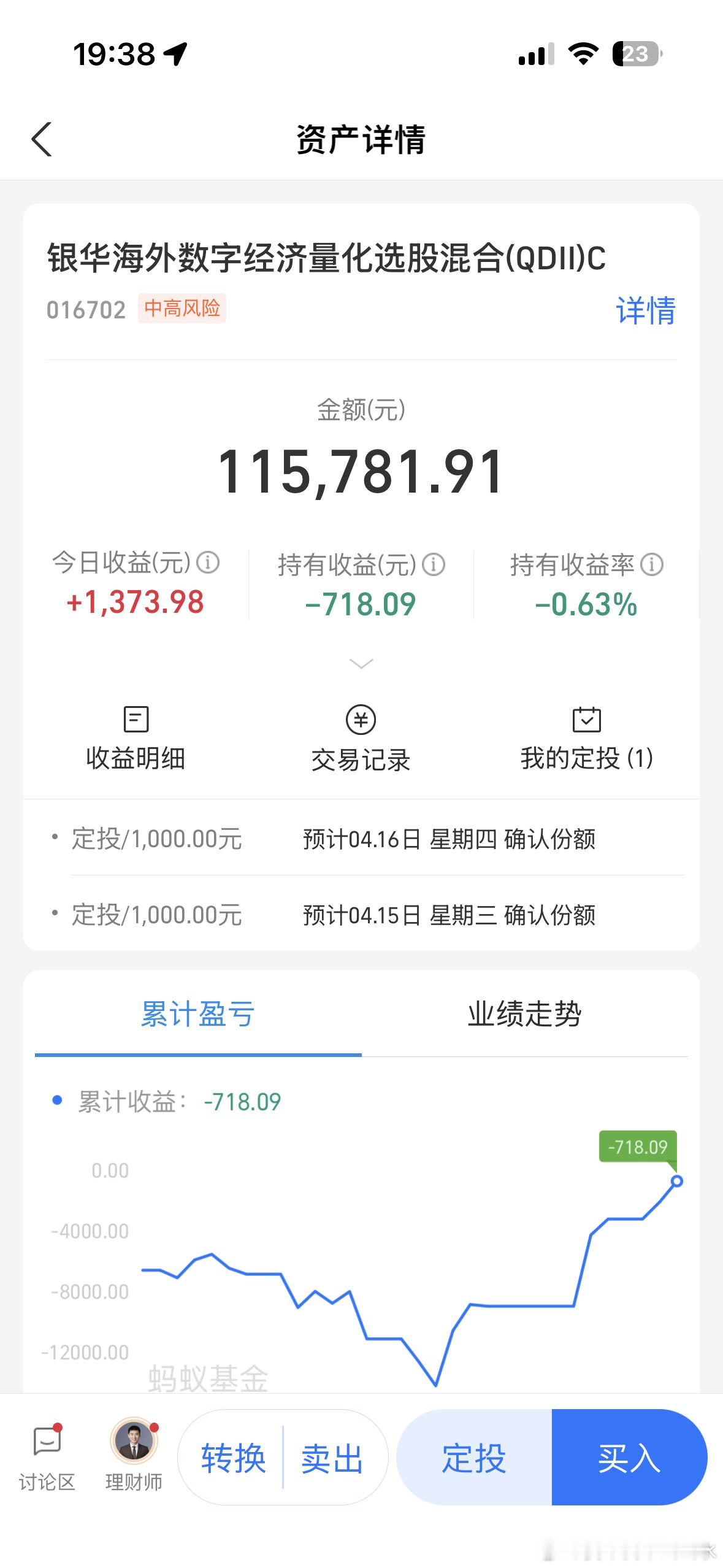Tap the total amount 115,781.91
This screenshot has width=723, height=1568.
tap(361, 472)
